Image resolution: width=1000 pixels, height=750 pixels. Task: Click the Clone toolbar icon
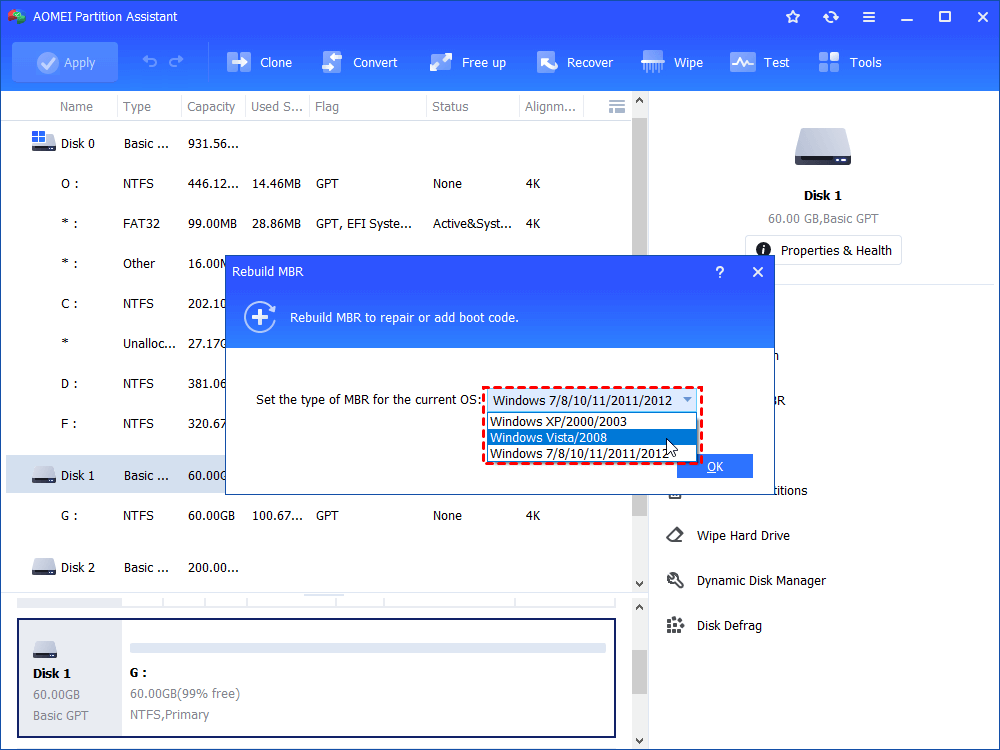pos(240,62)
